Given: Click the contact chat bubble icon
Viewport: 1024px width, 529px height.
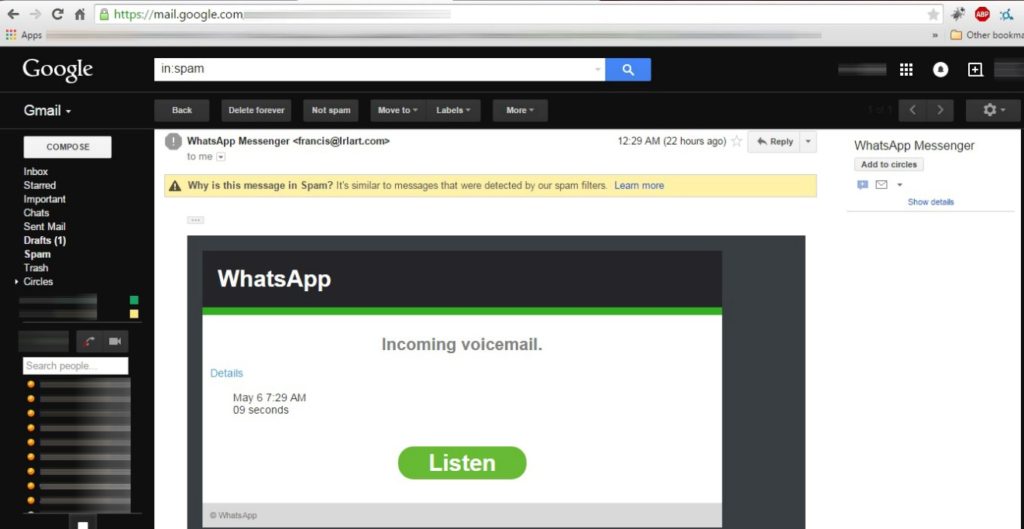Looking at the screenshot, I should (862, 185).
